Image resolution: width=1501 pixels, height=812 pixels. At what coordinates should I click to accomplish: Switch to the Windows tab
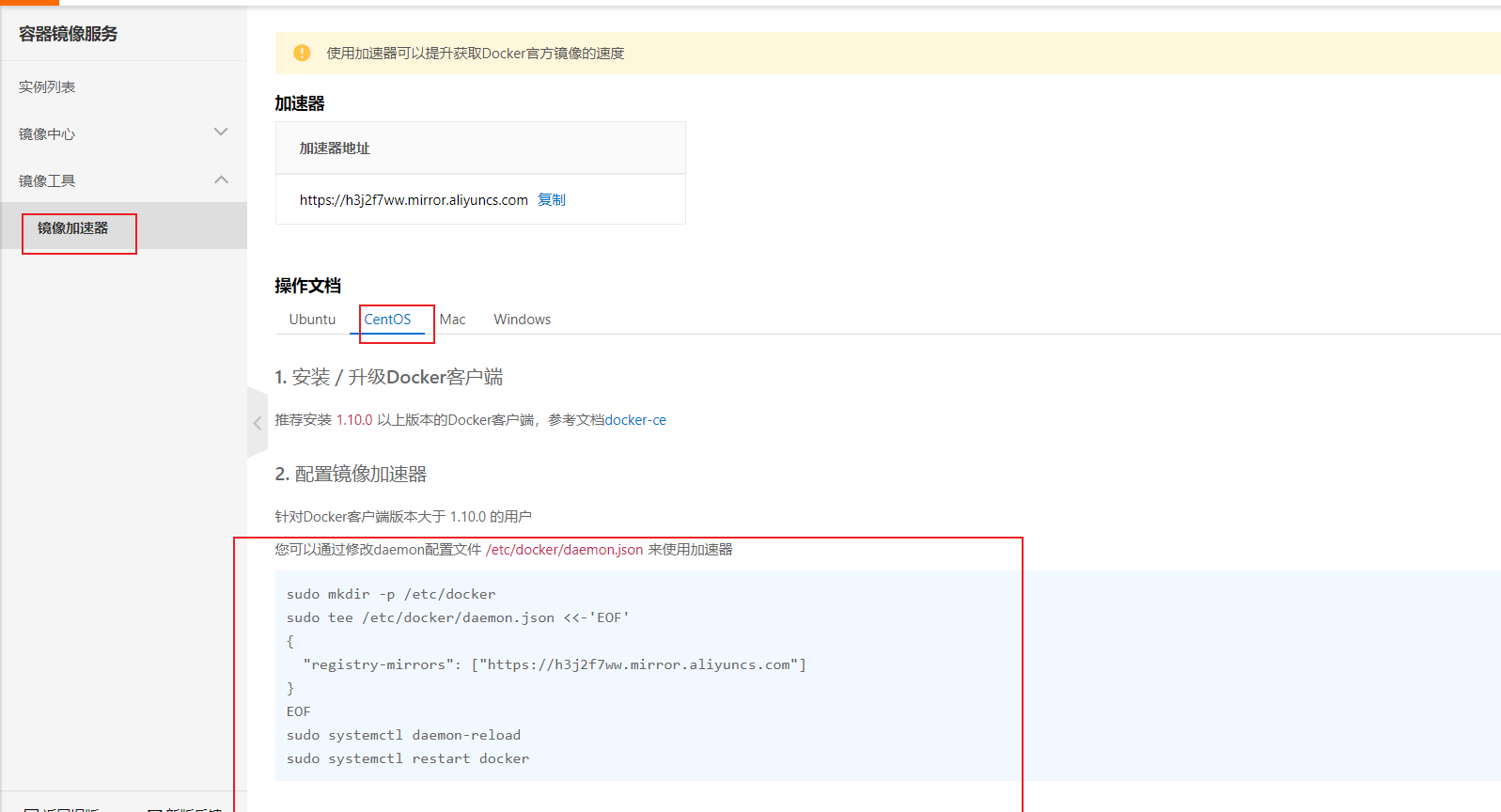click(x=523, y=320)
